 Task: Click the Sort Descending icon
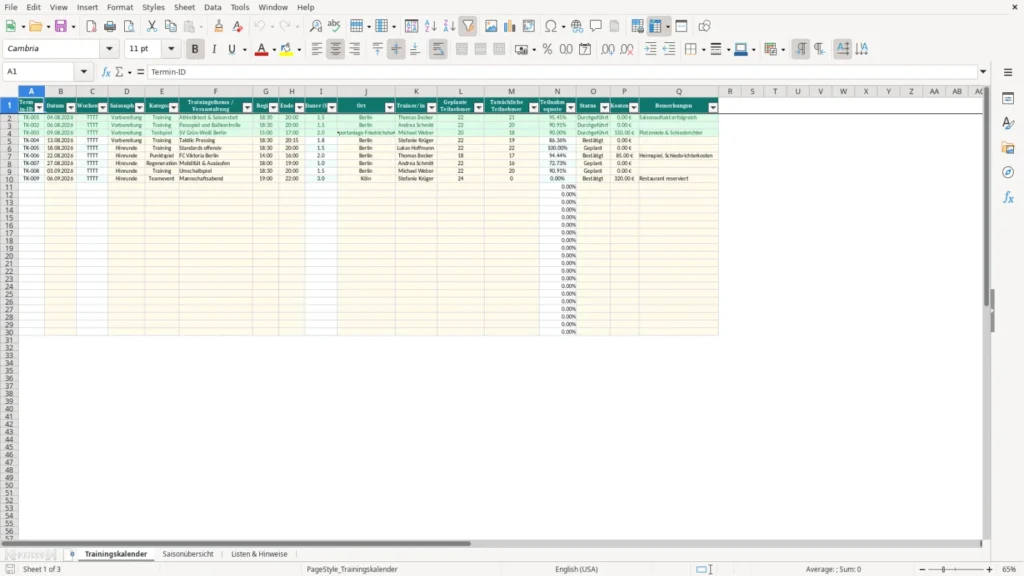point(449,26)
